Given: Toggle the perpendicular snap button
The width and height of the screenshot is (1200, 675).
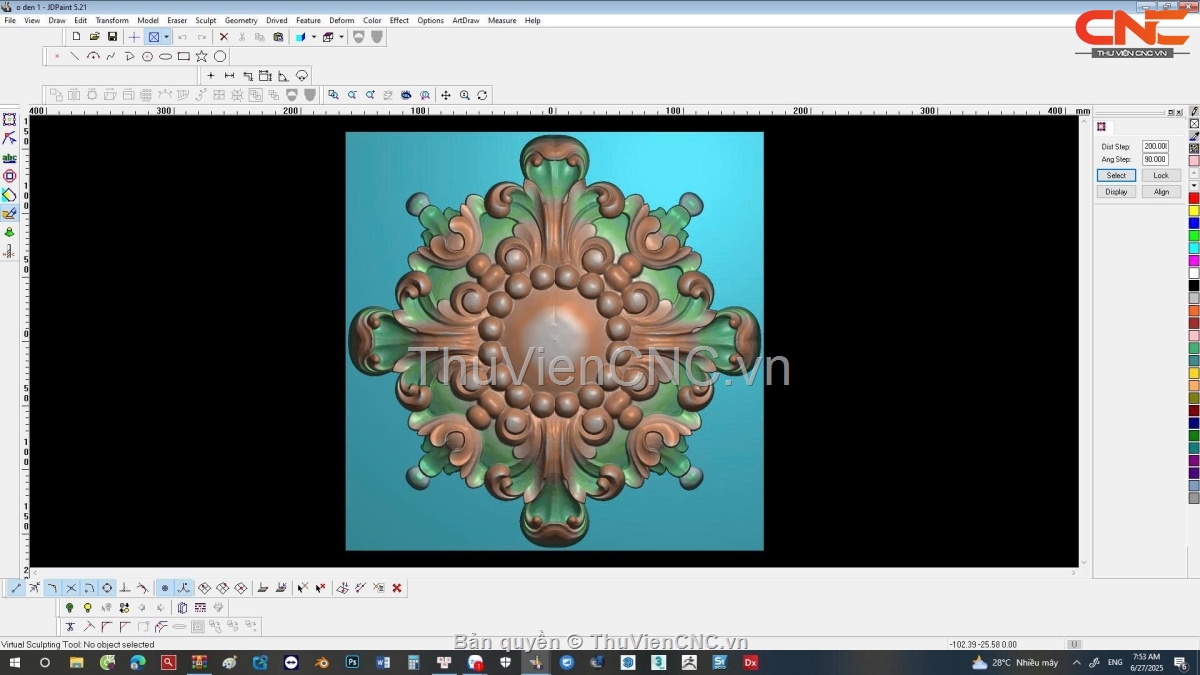Looking at the screenshot, I should tap(125, 588).
